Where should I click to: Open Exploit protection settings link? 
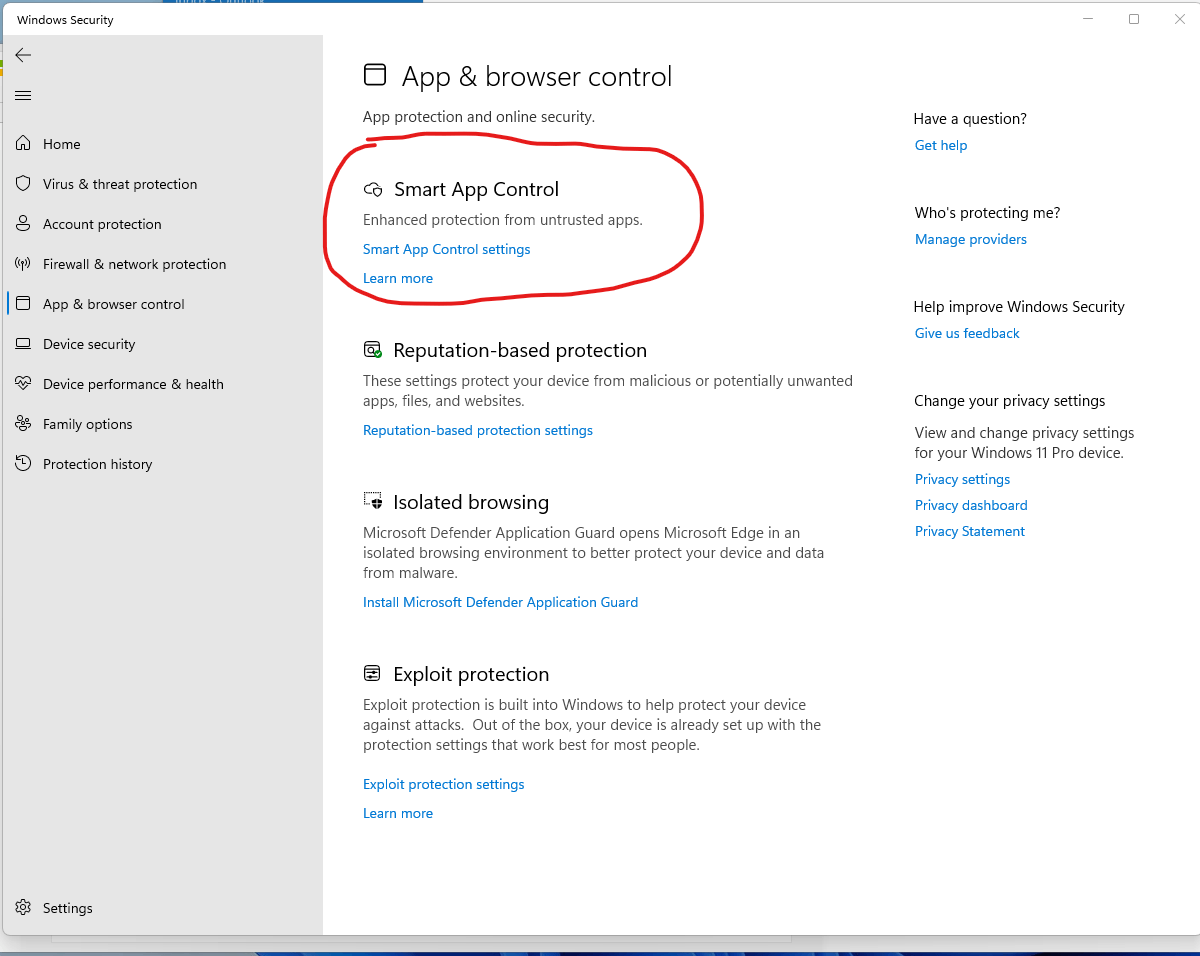443,784
